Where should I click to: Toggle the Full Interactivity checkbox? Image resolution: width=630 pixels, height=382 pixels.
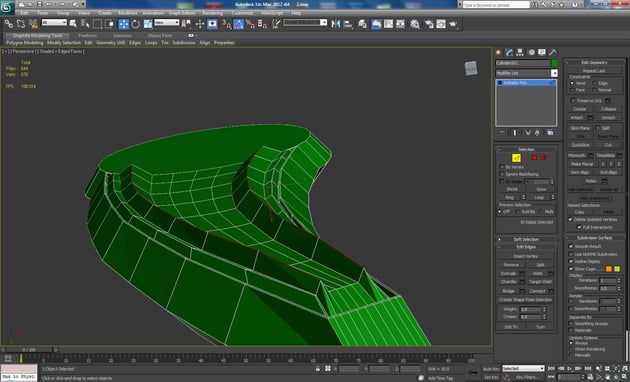(x=579, y=227)
